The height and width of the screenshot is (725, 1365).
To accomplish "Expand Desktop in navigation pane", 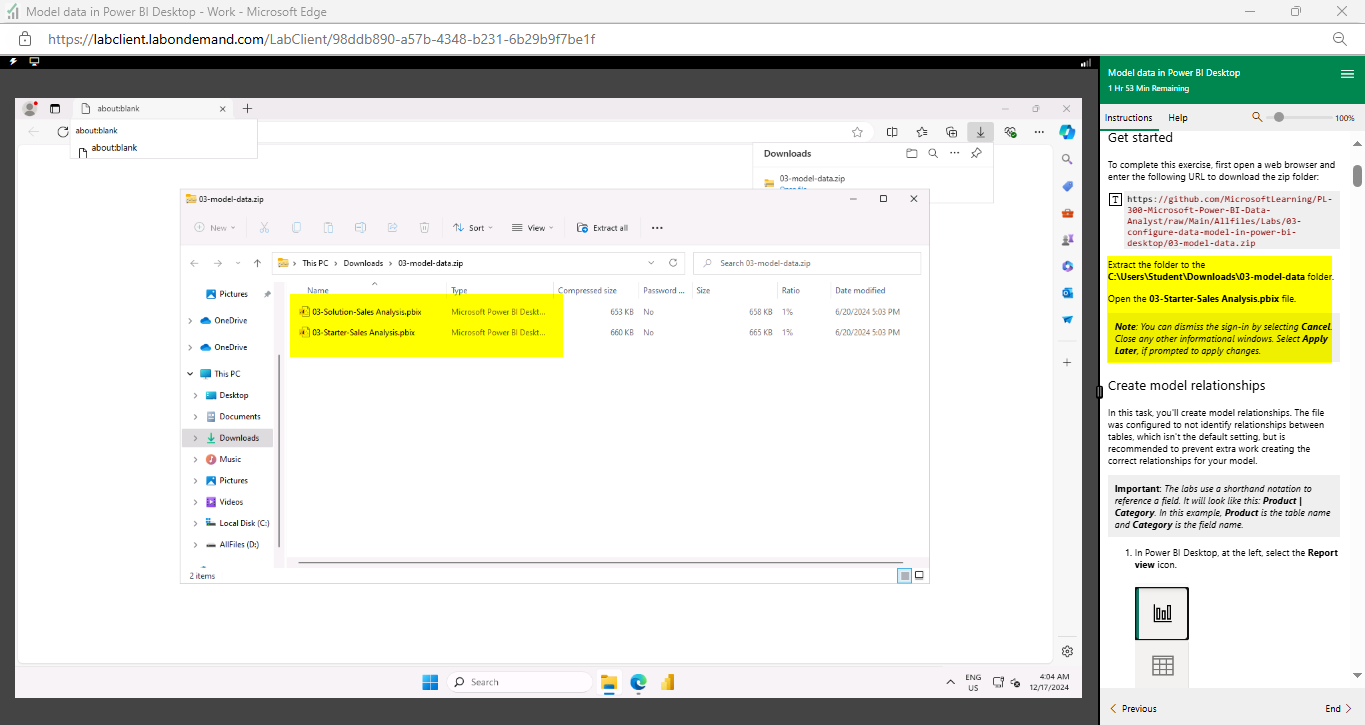I will [195, 395].
